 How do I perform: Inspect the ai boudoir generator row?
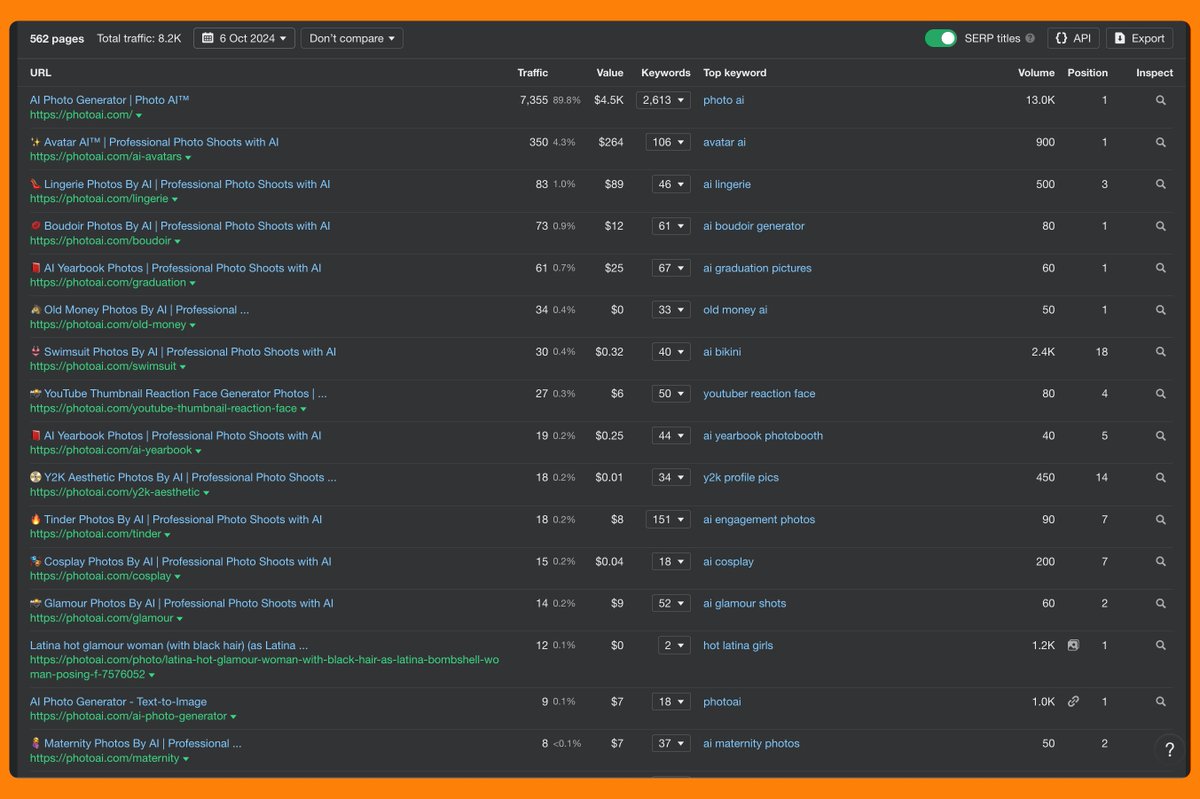coord(1160,226)
